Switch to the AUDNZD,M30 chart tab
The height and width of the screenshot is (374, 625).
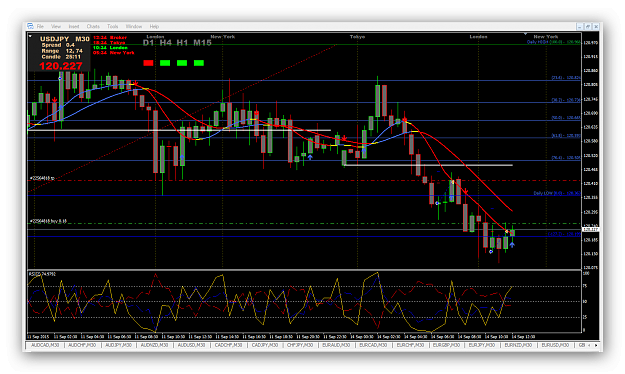154,345
